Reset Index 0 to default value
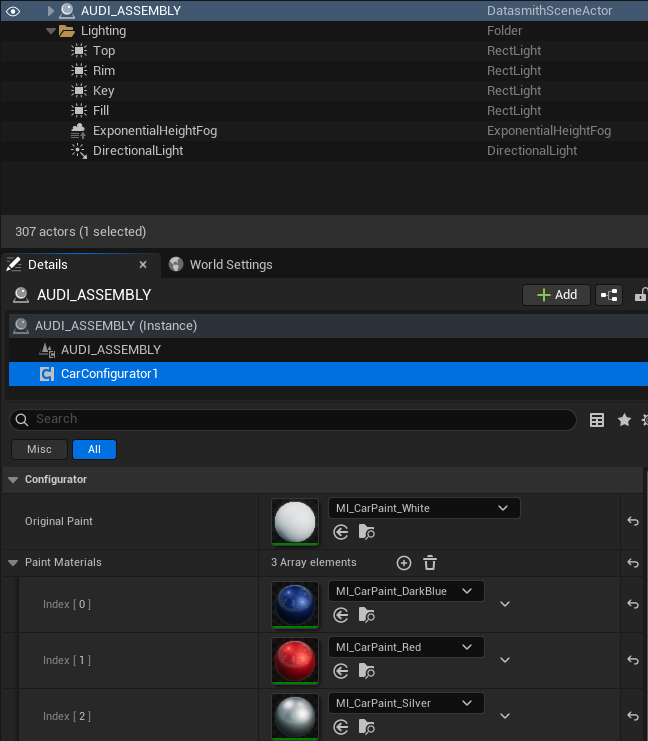Screen dimensions: 648x741 [x=633, y=604]
